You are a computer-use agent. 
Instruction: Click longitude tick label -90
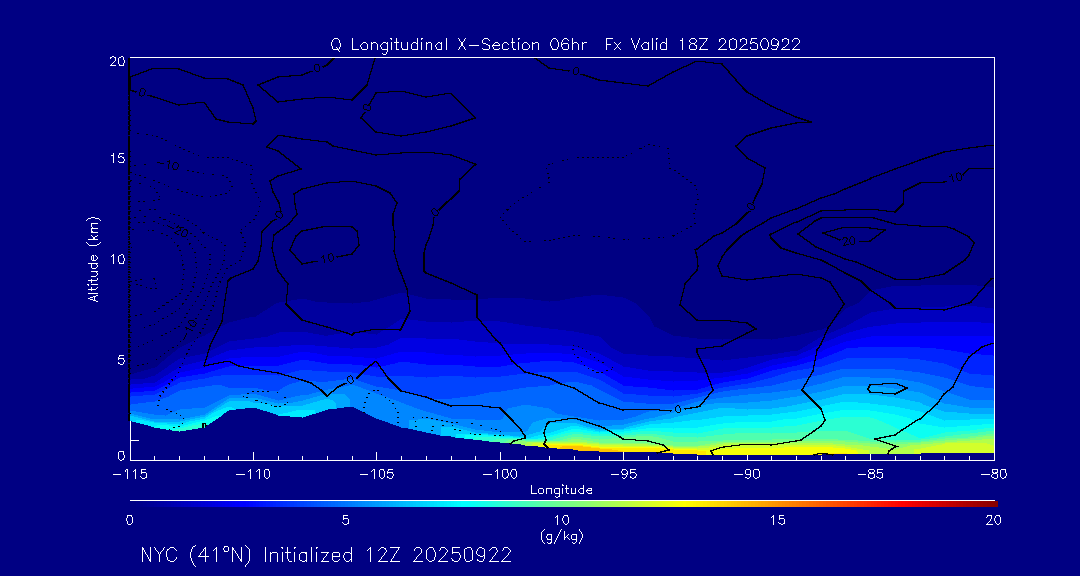point(747,475)
